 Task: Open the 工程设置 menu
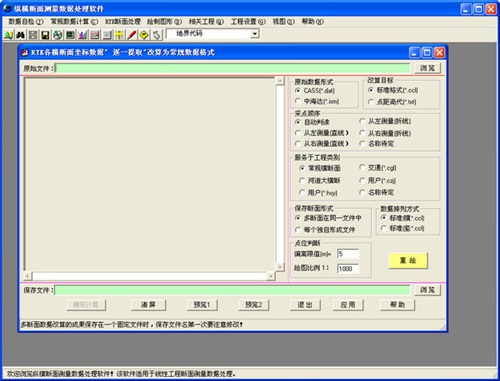248,22
